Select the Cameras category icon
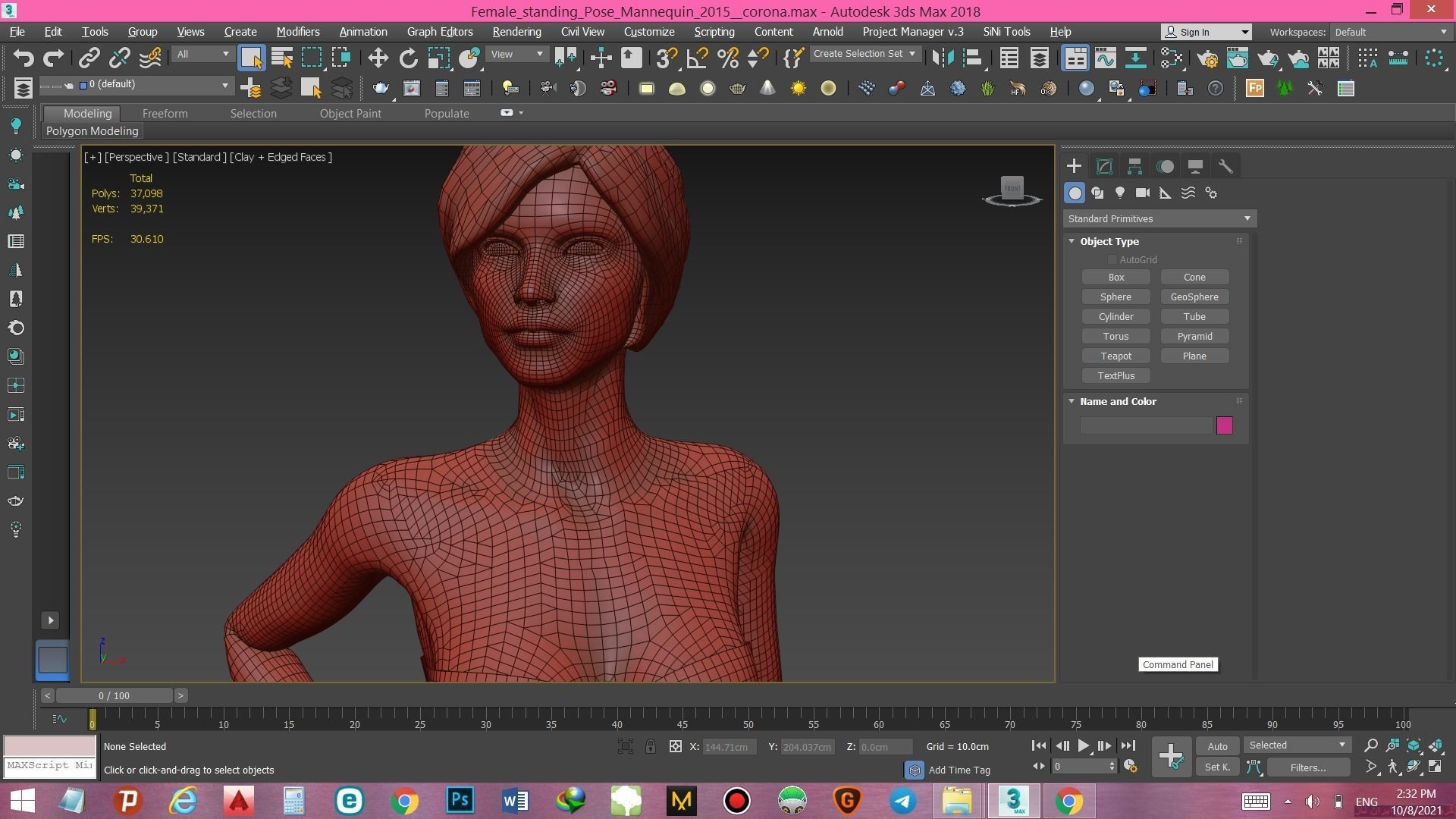 1143,193
